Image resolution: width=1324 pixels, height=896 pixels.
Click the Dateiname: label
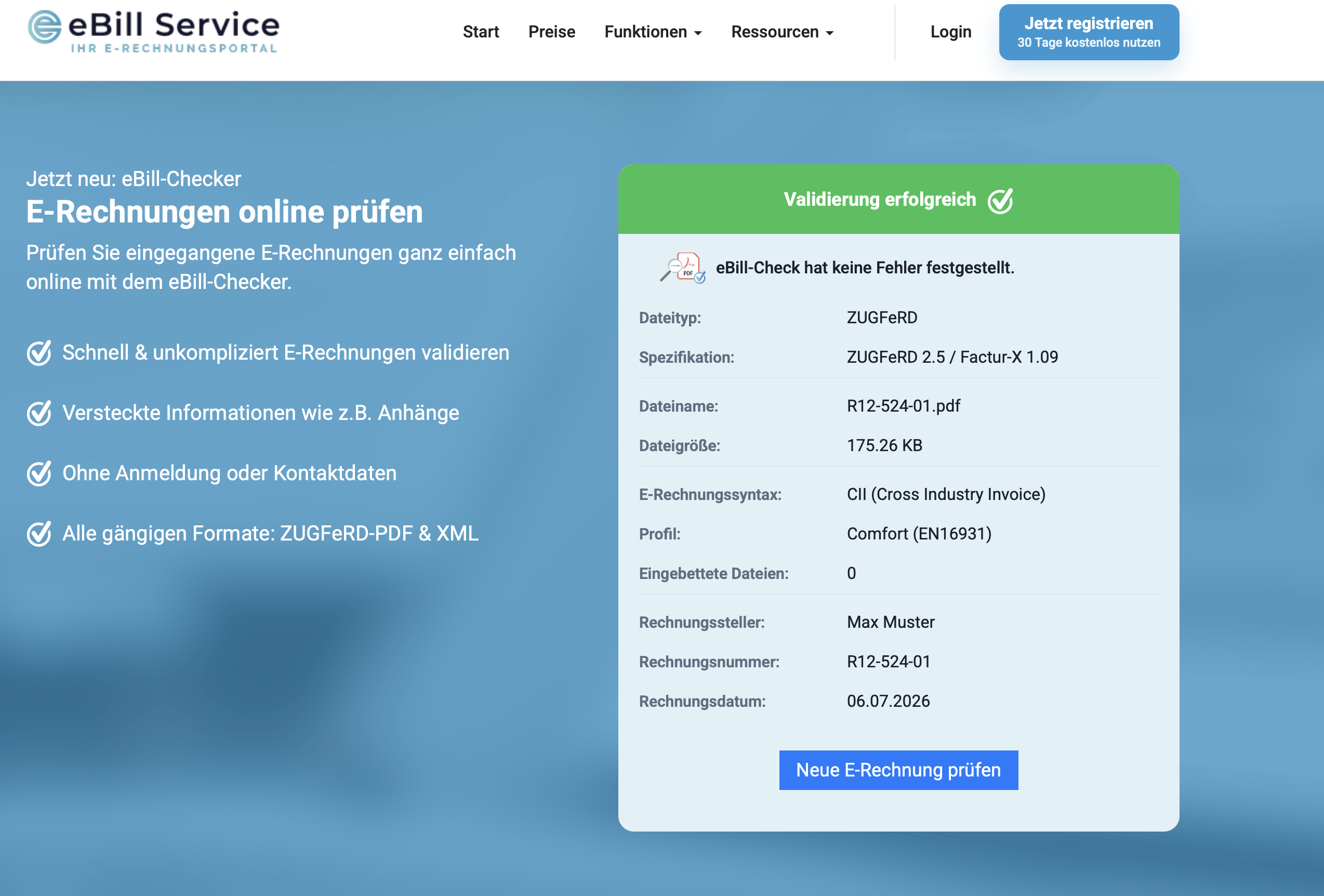(679, 406)
